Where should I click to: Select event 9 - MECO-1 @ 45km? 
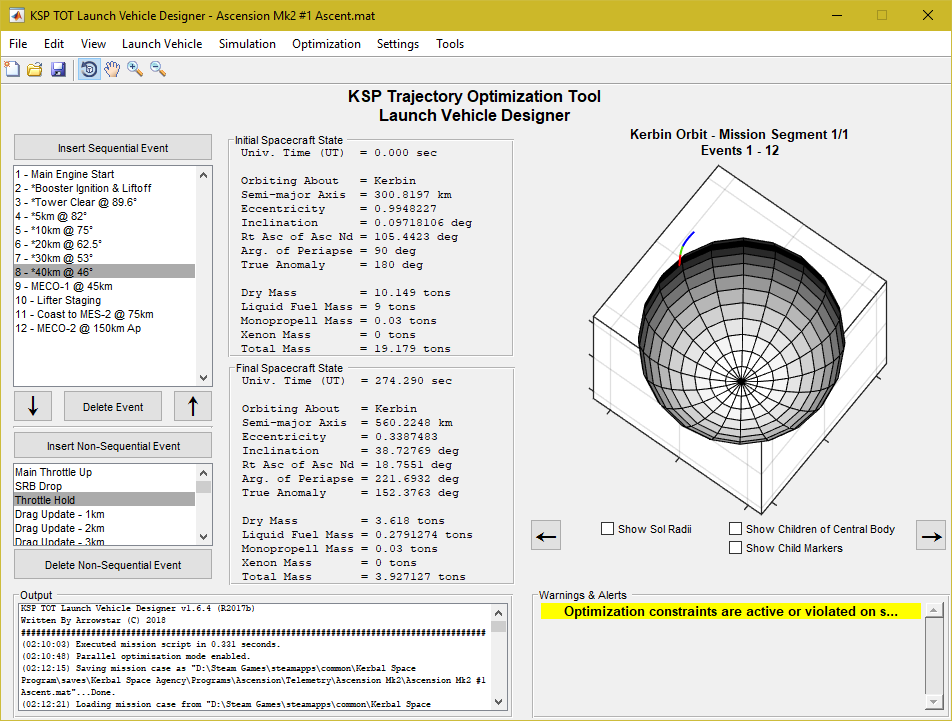pos(104,286)
